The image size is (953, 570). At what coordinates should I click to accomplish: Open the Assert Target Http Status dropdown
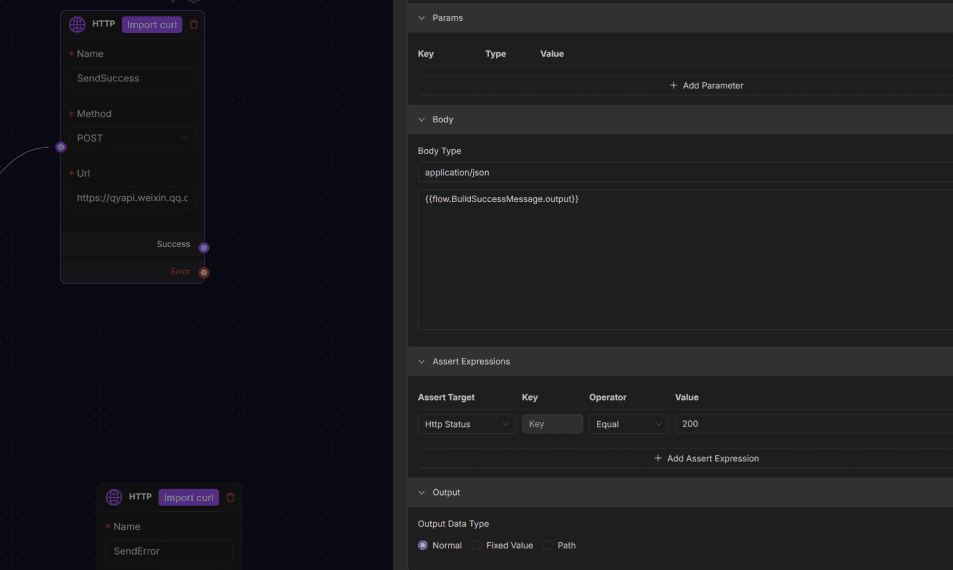coord(466,424)
